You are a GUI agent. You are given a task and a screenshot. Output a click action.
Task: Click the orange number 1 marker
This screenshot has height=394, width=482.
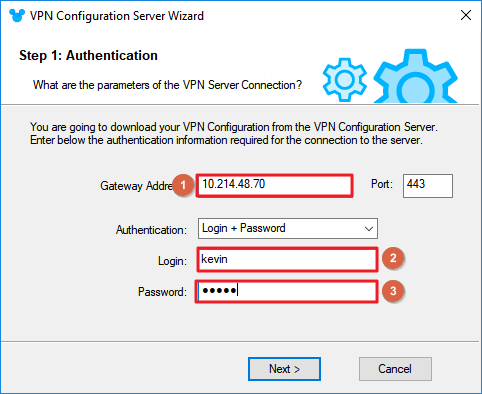pos(183,185)
